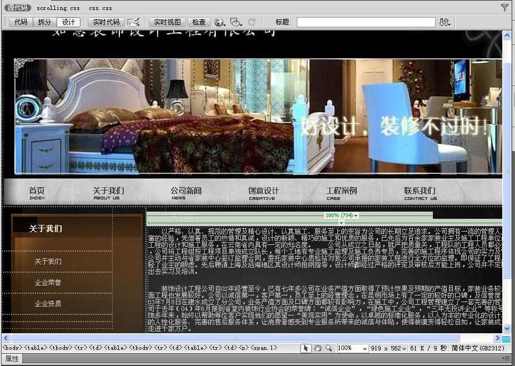Toggle 设计 (Design) view mode

69,22
